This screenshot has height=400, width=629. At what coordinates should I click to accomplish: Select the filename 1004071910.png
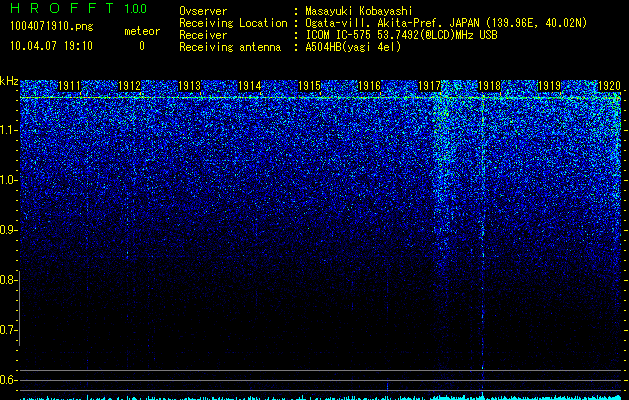point(52,26)
